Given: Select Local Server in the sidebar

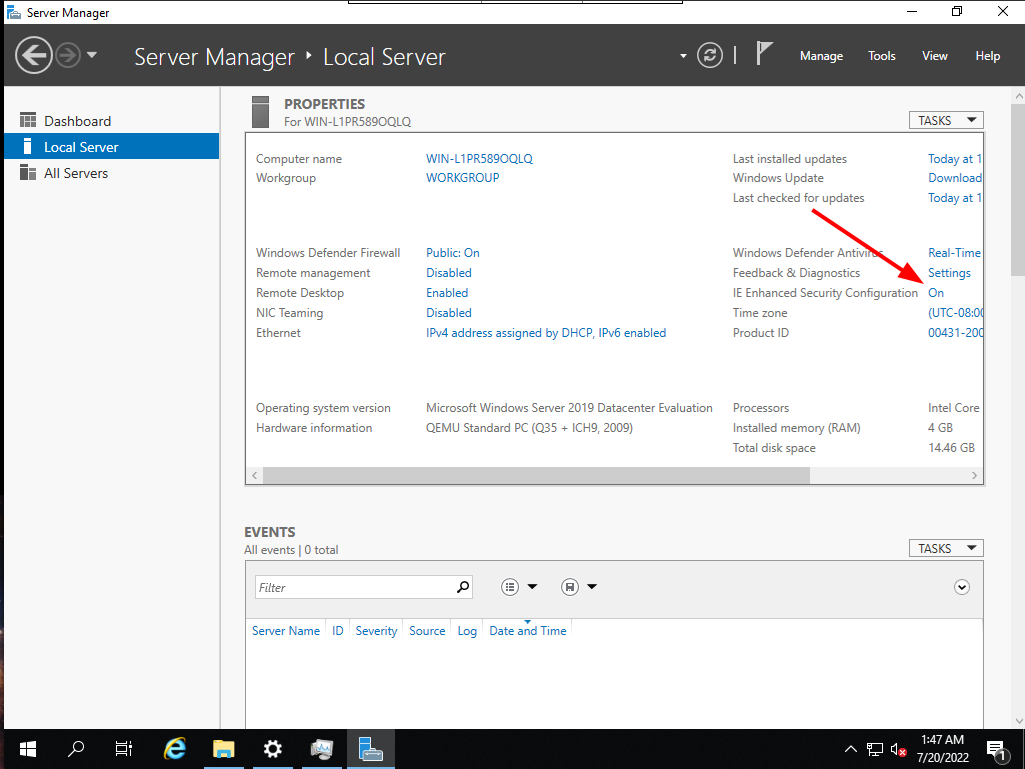Looking at the screenshot, I should click(111, 147).
